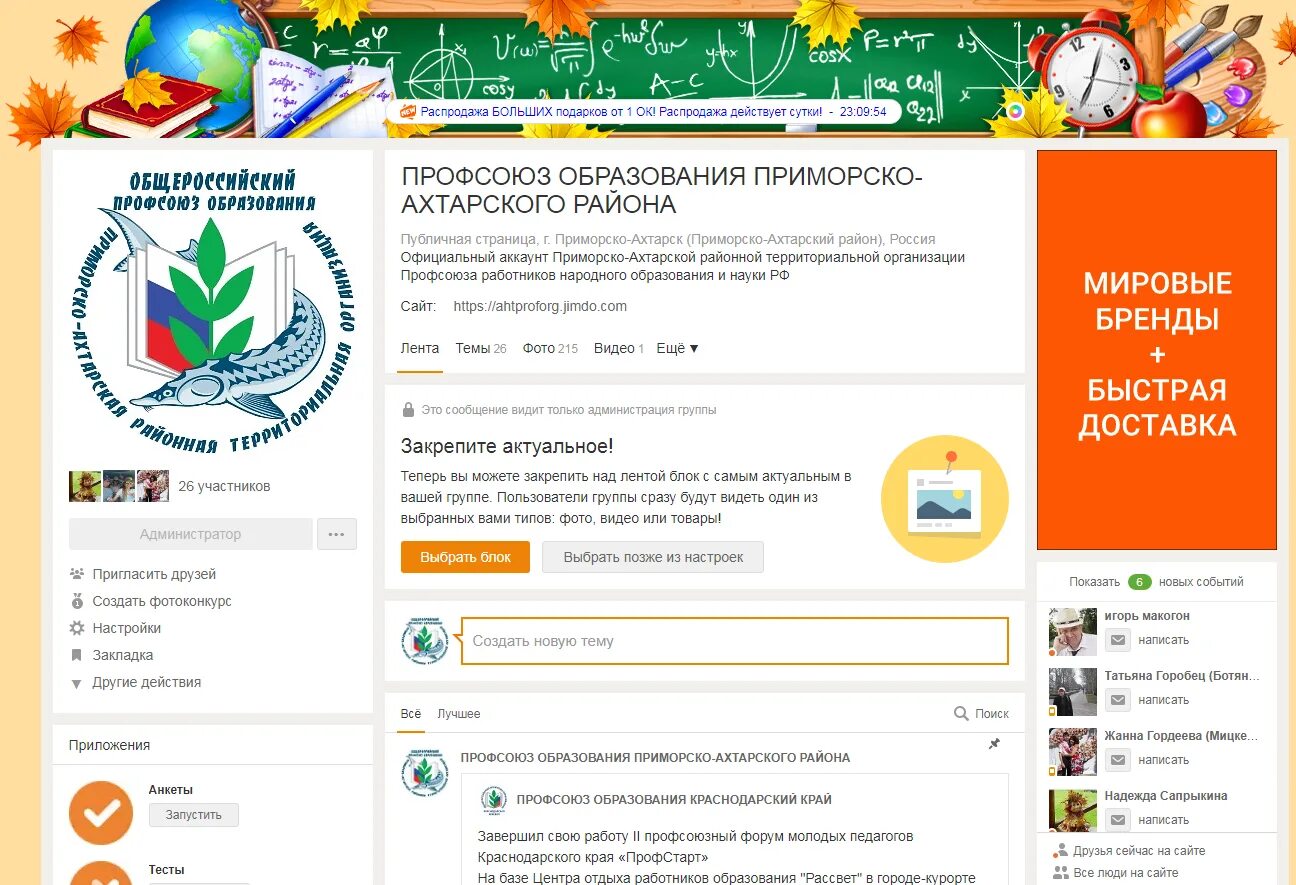The width and height of the screenshot is (1296, 885).
Task: Open Жанна Гордеева profile name
Action: pos(1181,736)
